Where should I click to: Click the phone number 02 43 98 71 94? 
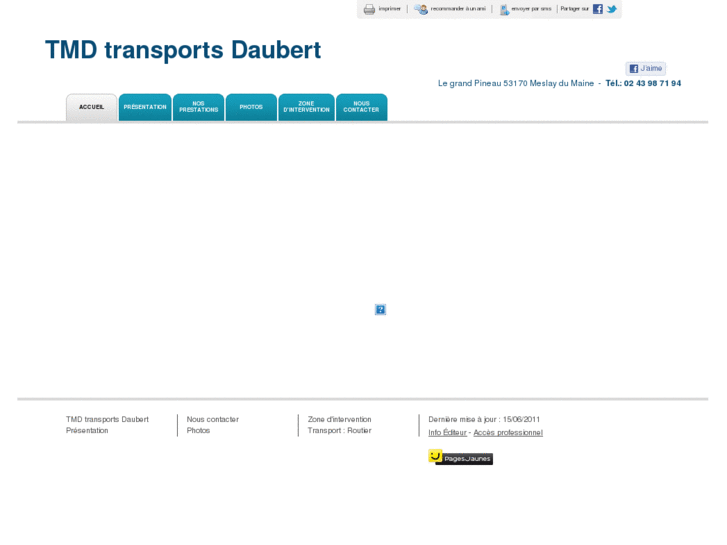652,83
